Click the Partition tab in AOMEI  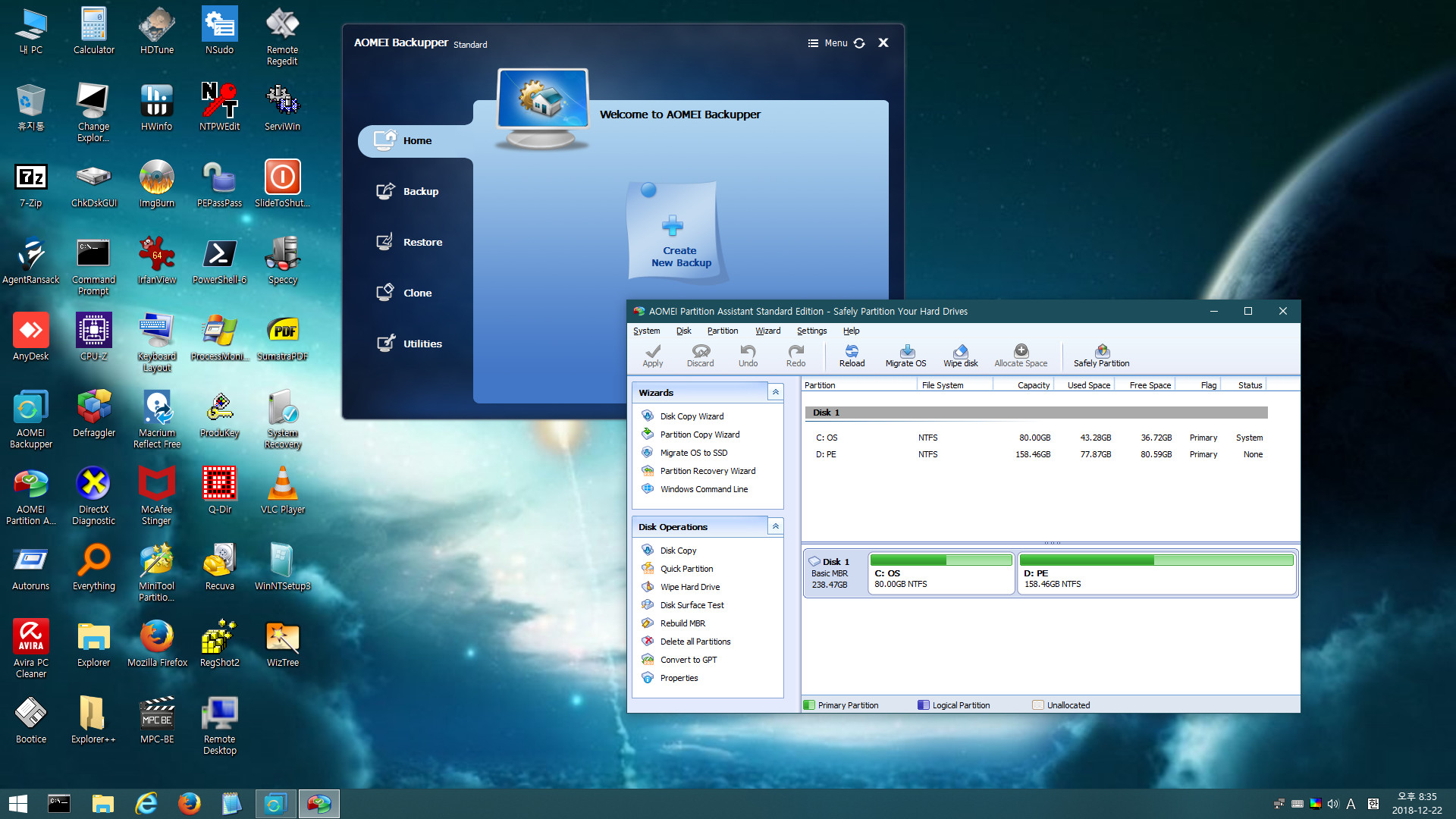click(721, 331)
